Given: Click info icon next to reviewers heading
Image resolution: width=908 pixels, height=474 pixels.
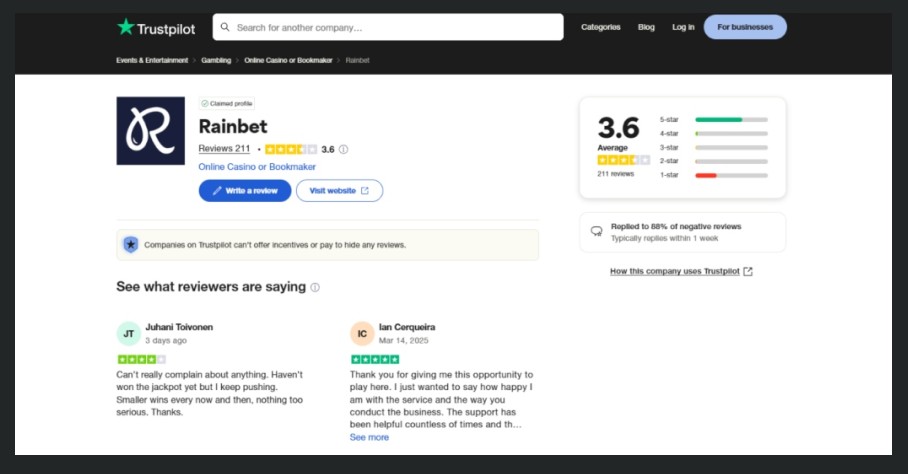Looking at the screenshot, I should [315, 287].
